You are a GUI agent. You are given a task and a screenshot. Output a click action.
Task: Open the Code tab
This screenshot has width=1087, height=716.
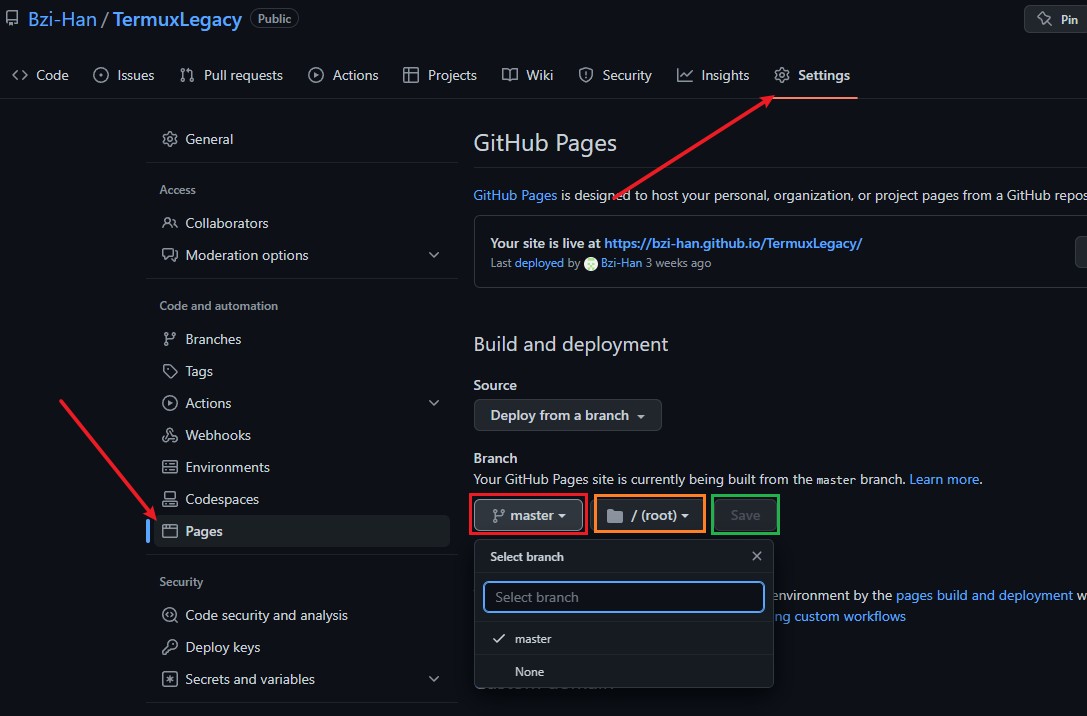[x=40, y=75]
